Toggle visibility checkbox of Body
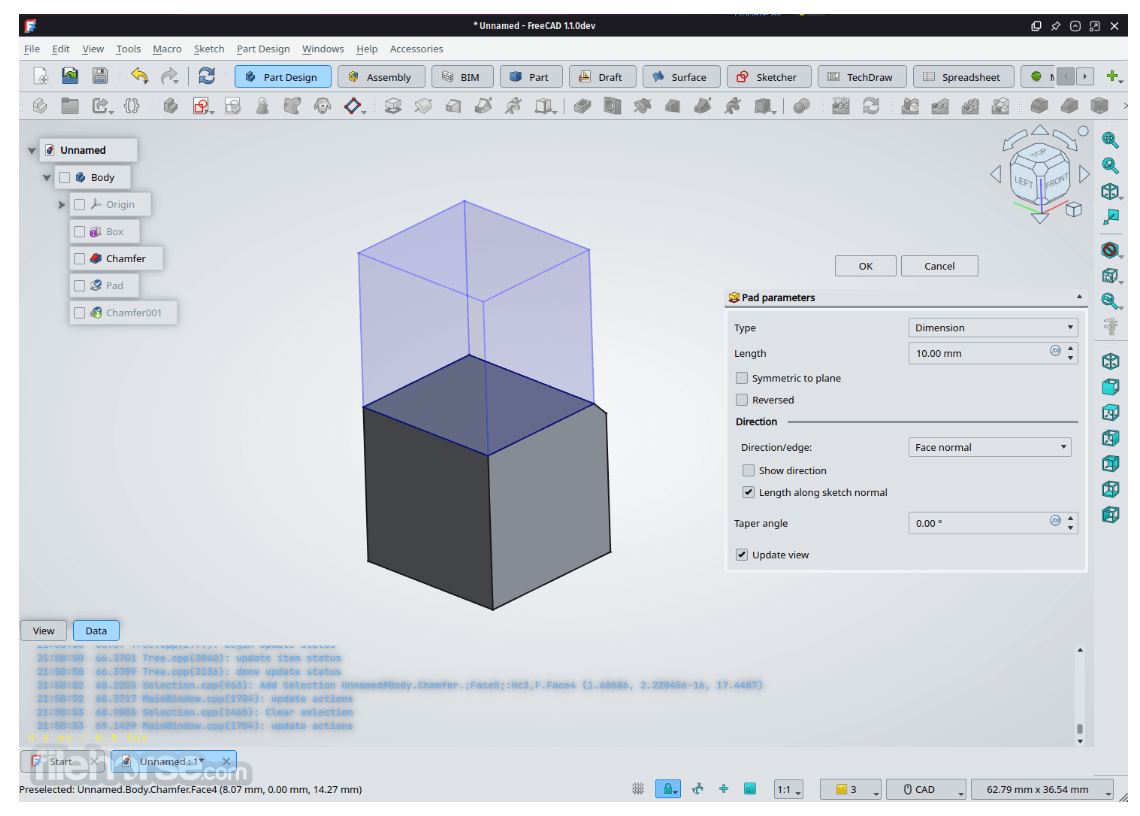The width and height of the screenshot is (1140, 816). pyautogui.click(x=65, y=177)
